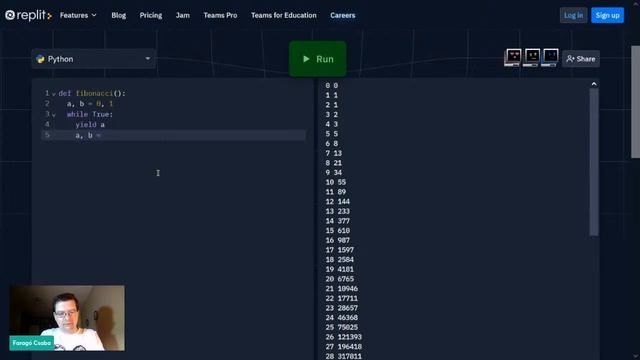Click output line '17 1597'
The height and width of the screenshot is (360, 640).
point(340,250)
